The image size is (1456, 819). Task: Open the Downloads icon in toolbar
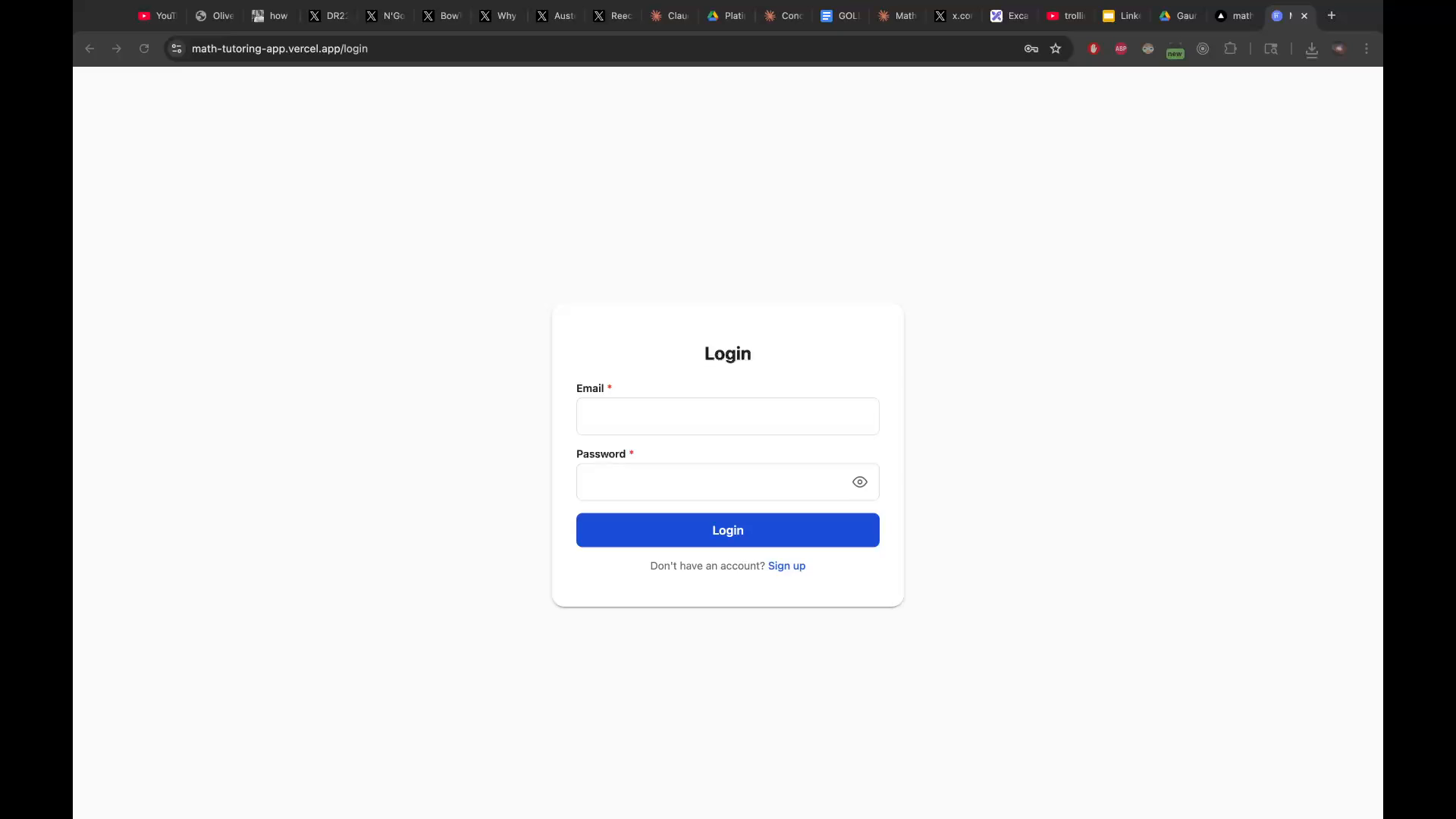pyautogui.click(x=1311, y=49)
